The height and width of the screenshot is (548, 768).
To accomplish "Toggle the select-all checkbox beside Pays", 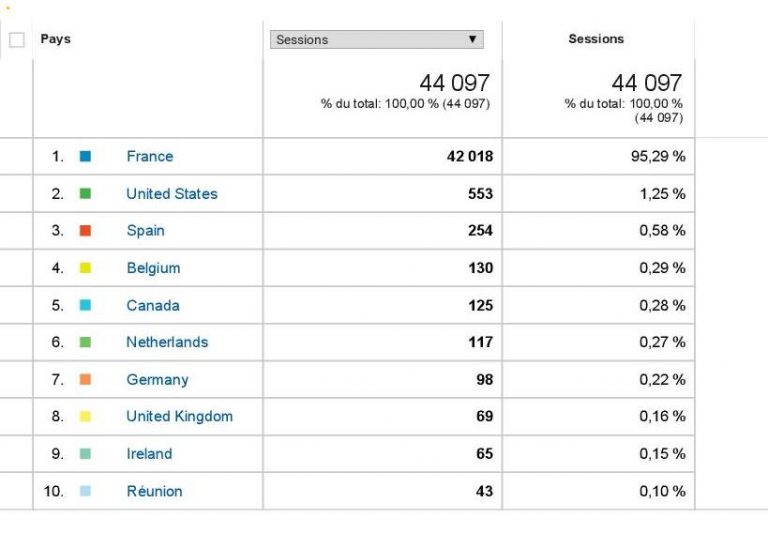I will click(17, 40).
